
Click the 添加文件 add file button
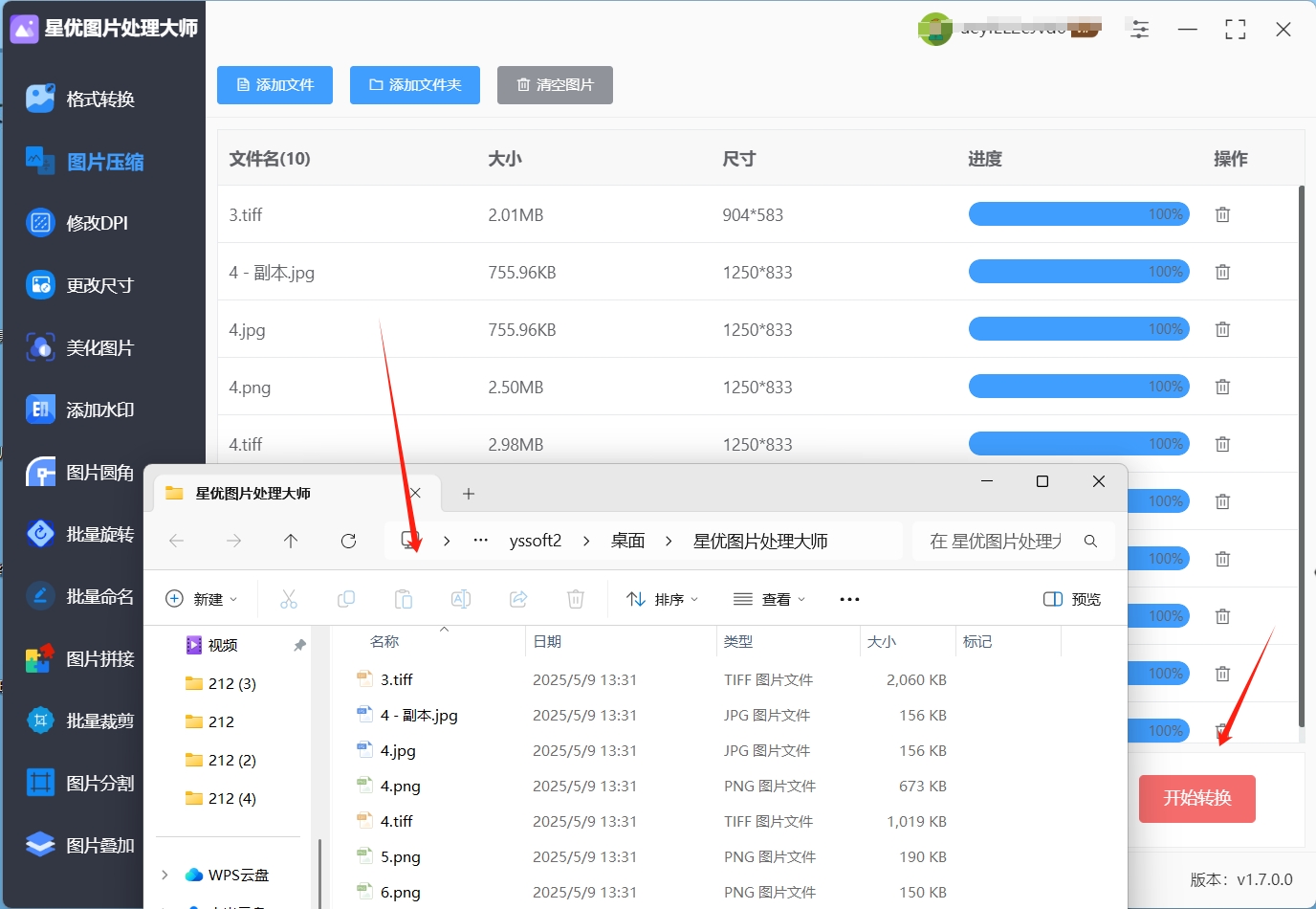coord(275,85)
